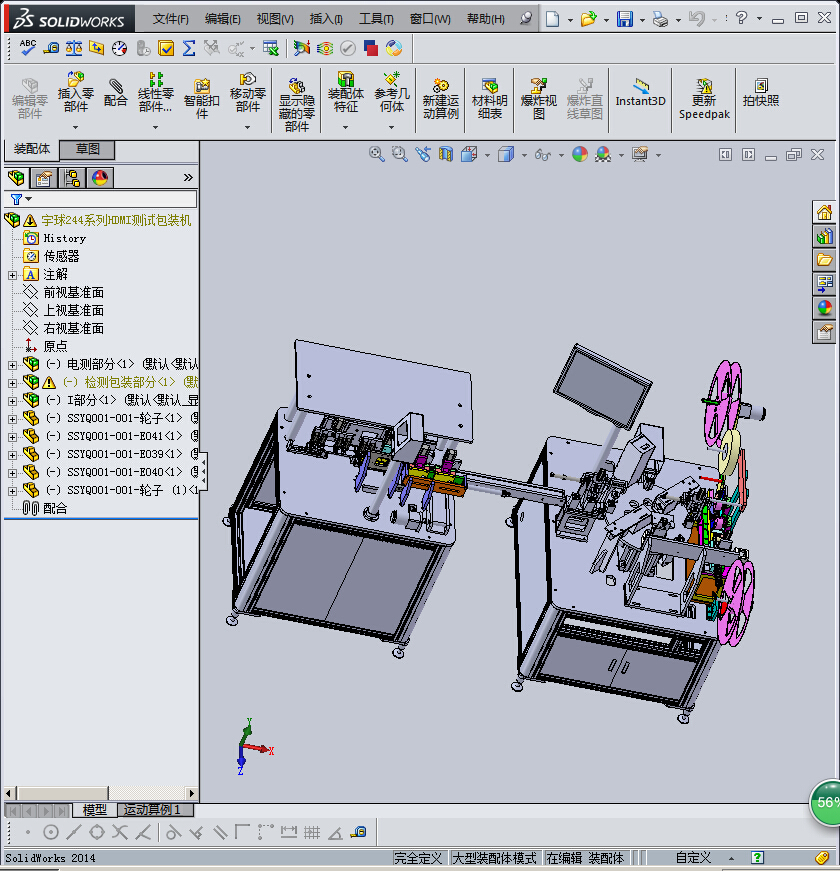Open the 工具(T) menu
This screenshot has width=840, height=871.
click(376, 19)
